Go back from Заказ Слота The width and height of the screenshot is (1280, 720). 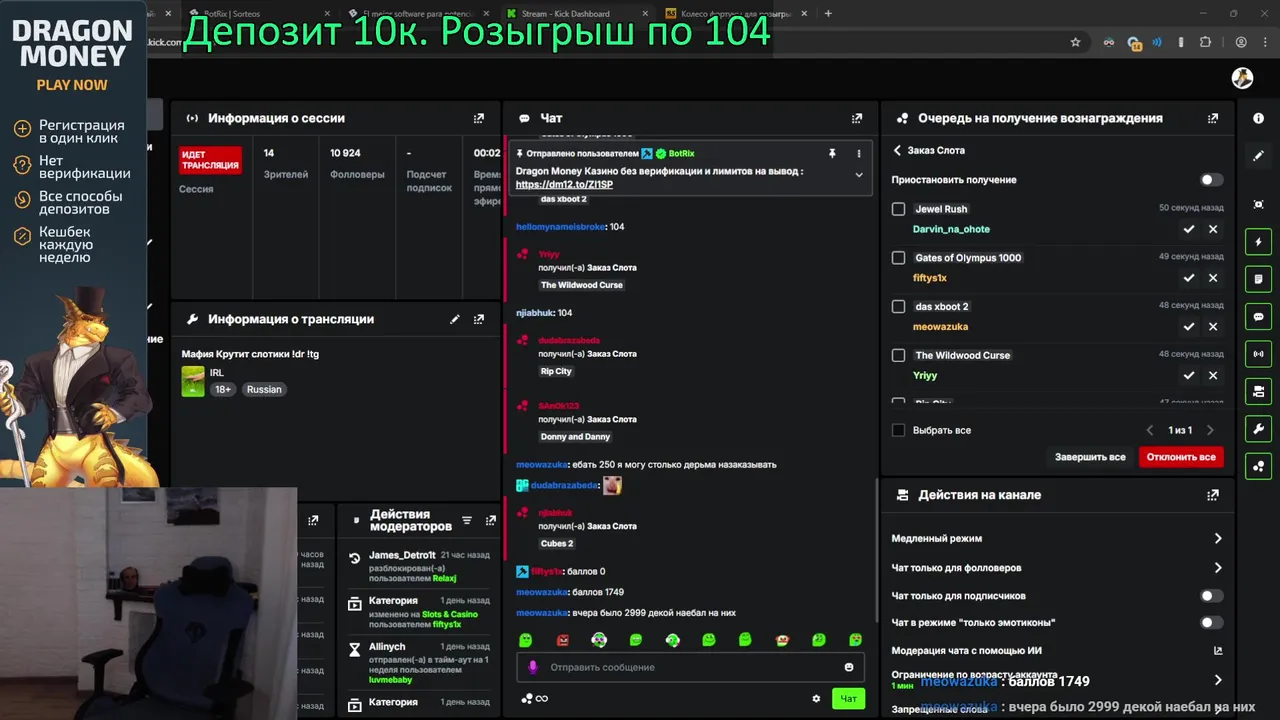(x=897, y=150)
